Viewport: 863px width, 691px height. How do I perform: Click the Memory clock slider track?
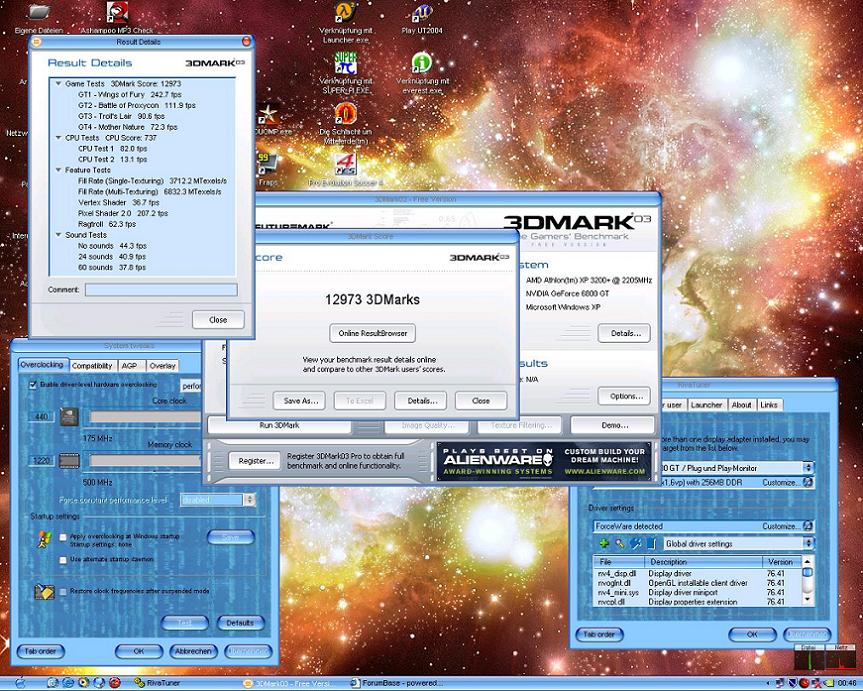[145, 460]
